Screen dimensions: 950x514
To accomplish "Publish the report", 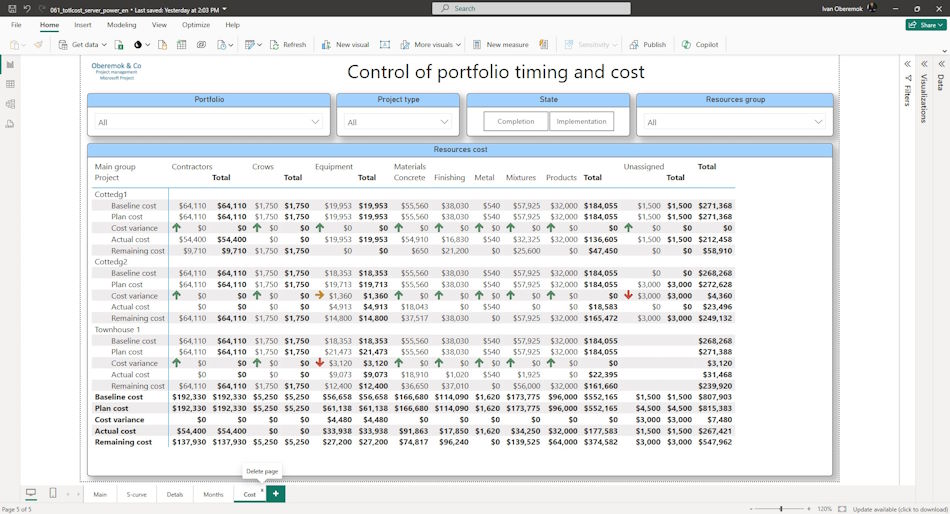I will pyautogui.click(x=648, y=44).
